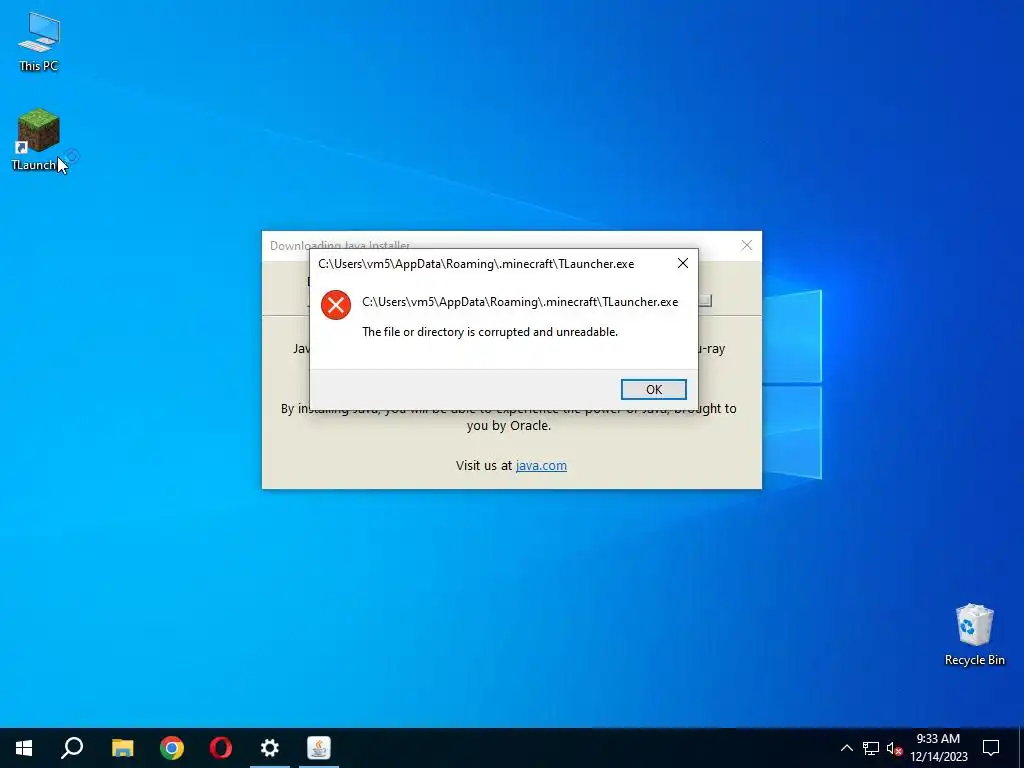Close the Downloading Java Installer window
1024x768 pixels.
(746, 246)
